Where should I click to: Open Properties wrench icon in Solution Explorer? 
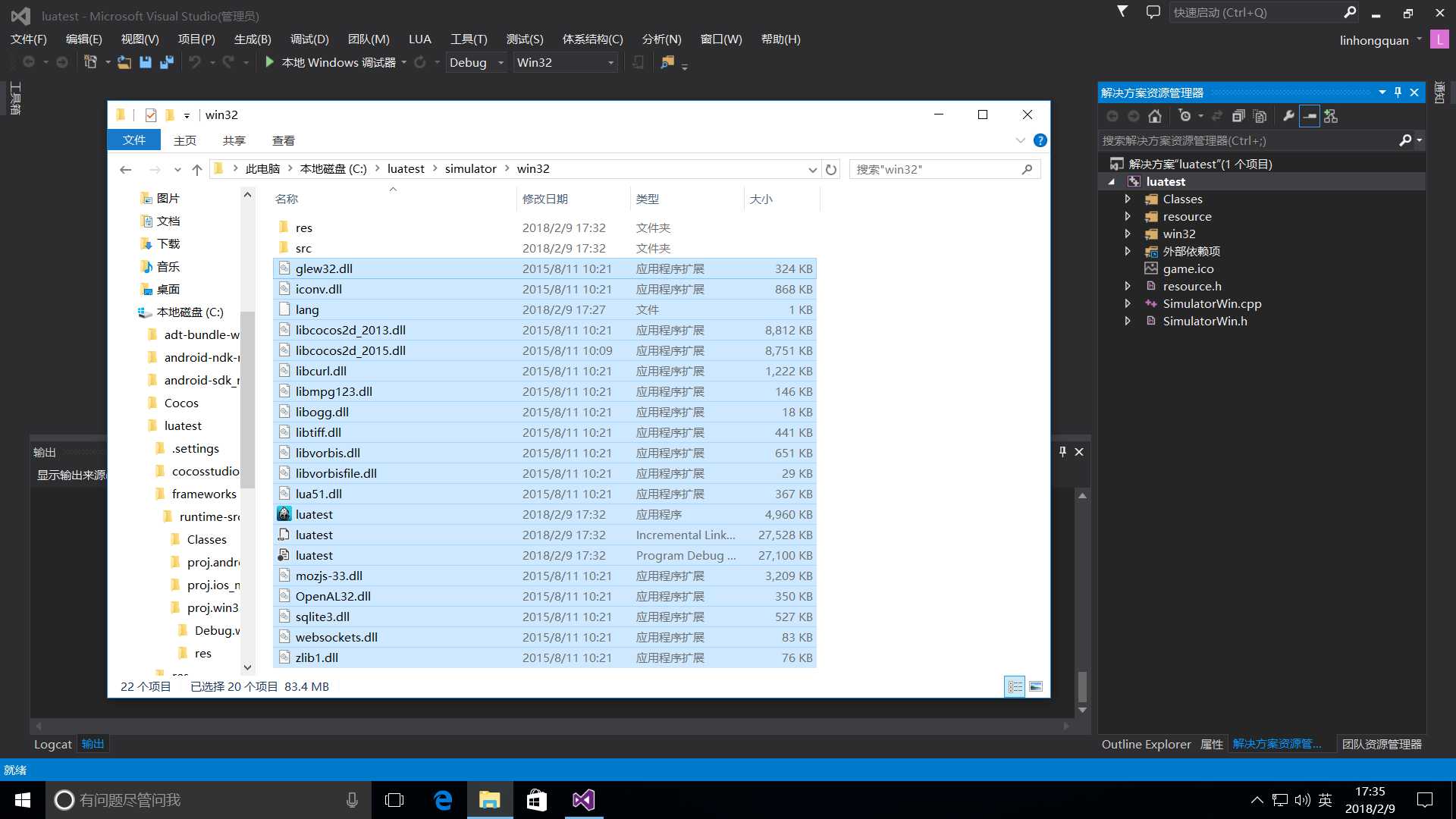coord(1288,116)
